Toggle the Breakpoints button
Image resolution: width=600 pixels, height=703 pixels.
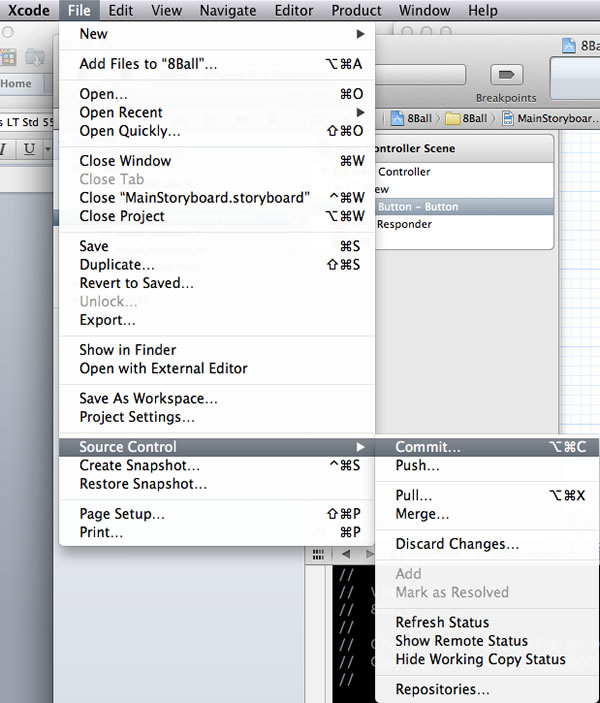[x=506, y=74]
